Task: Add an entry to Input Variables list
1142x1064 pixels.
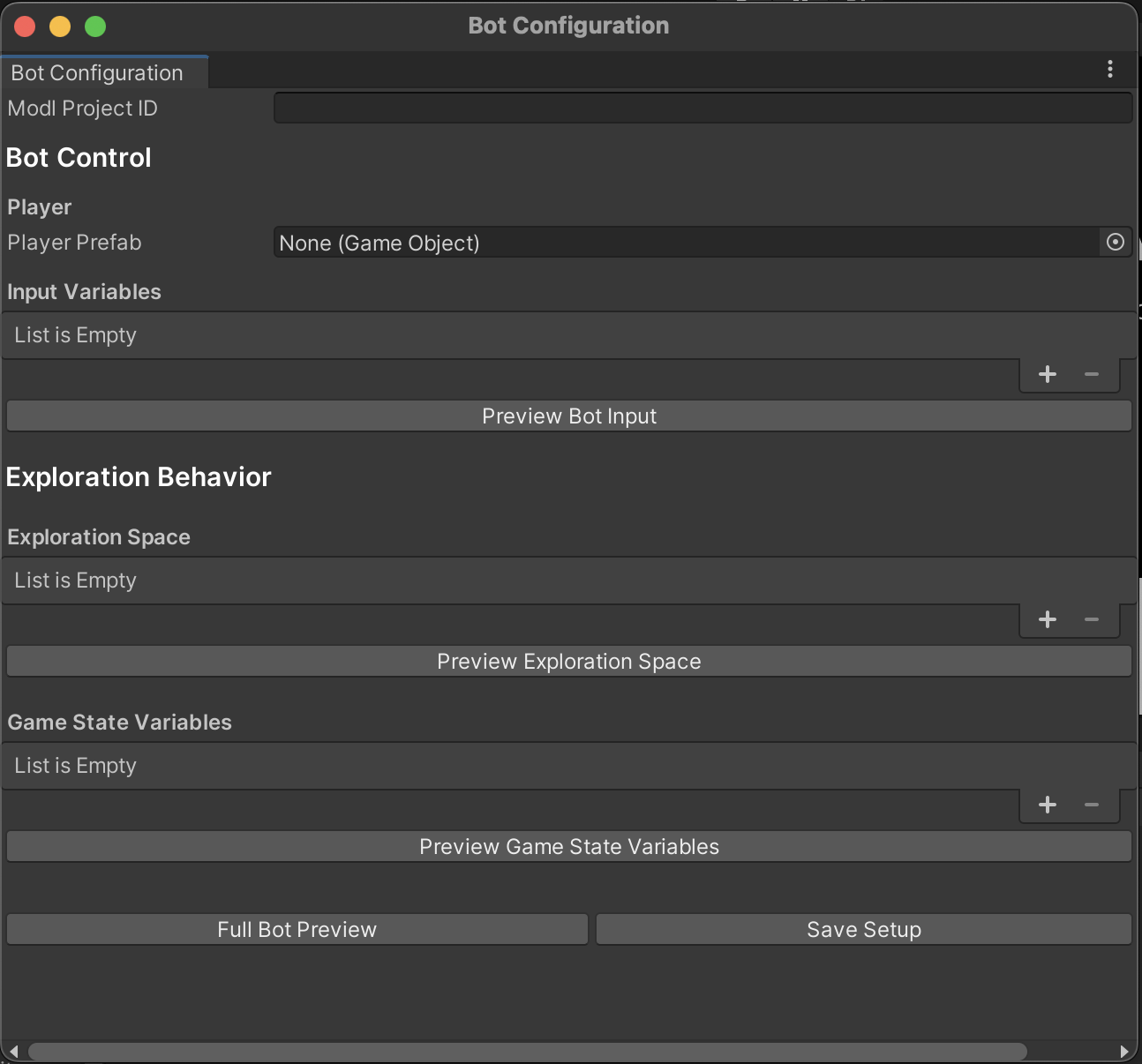Action: coord(1048,375)
